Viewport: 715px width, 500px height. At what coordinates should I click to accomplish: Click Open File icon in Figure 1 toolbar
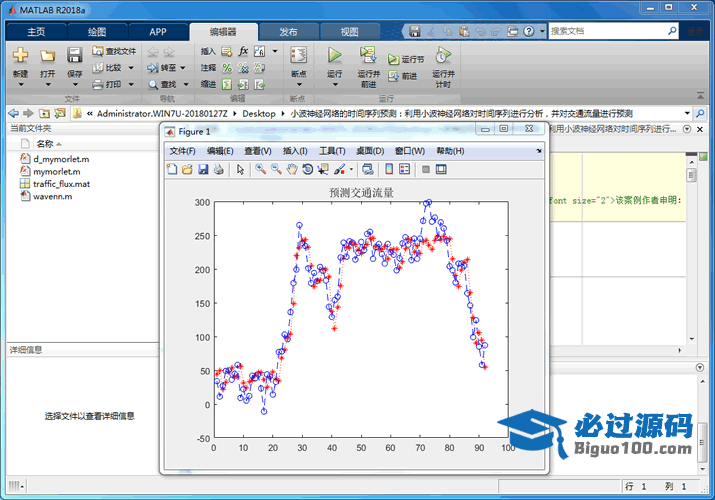pos(187,170)
